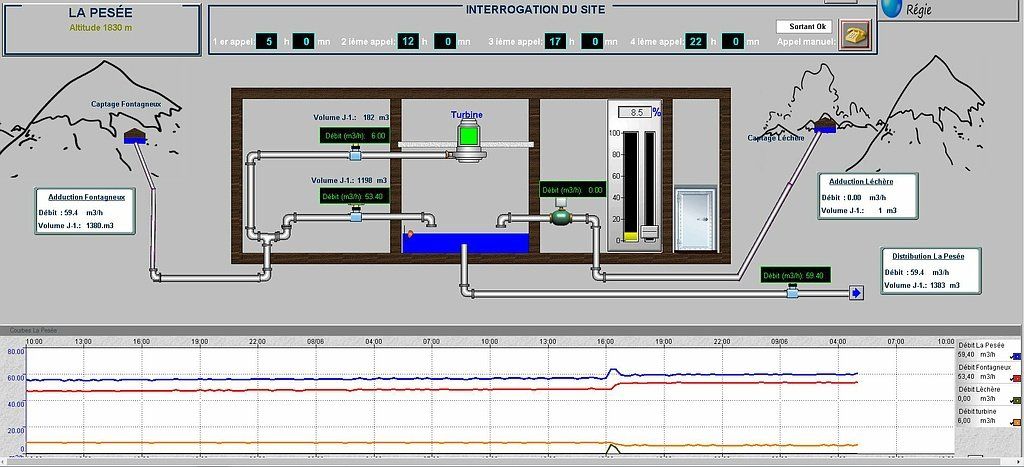Toggle the Débit Fontagneux curve checkbox

pyautogui.click(x=1015, y=378)
